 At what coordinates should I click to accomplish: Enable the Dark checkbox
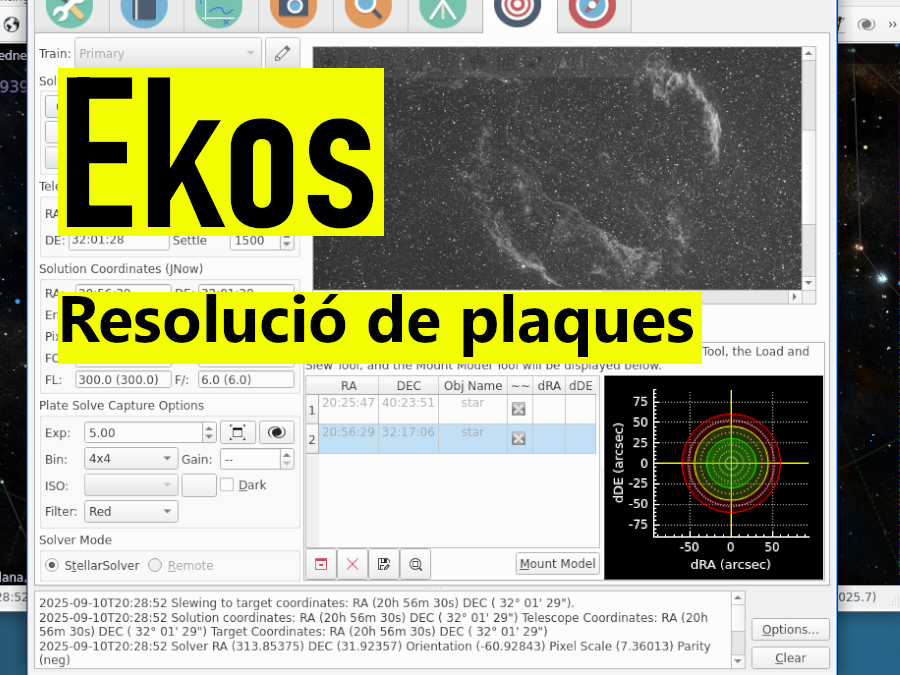[x=227, y=485]
